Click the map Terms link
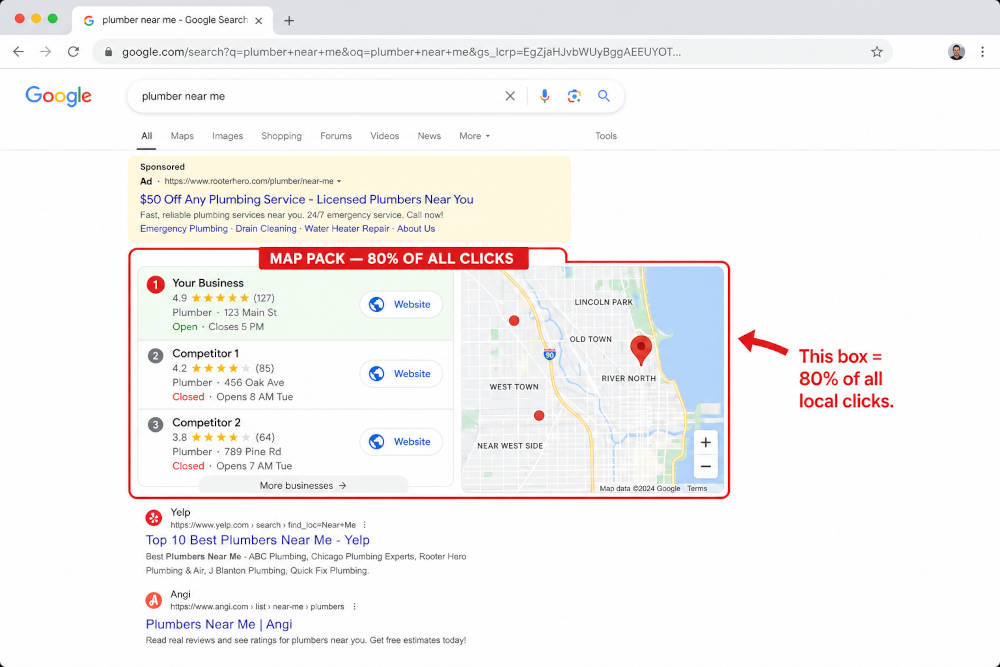Image resolution: width=1000 pixels, height=667 pixels. pos(697,488)
